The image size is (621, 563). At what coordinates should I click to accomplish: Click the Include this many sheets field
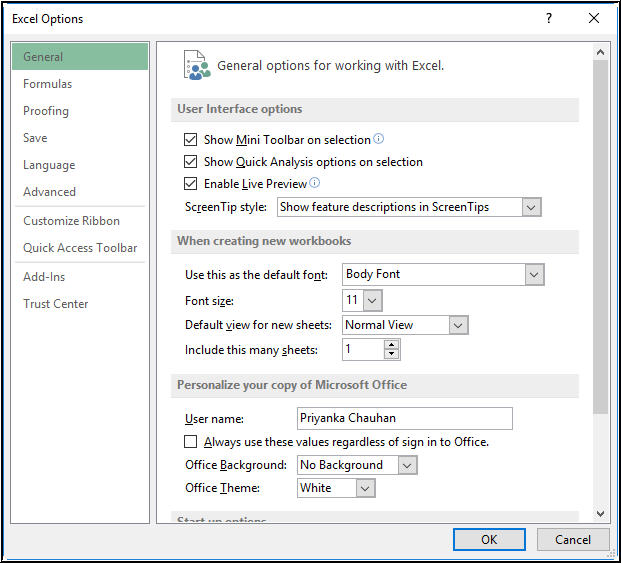[363, 350]
